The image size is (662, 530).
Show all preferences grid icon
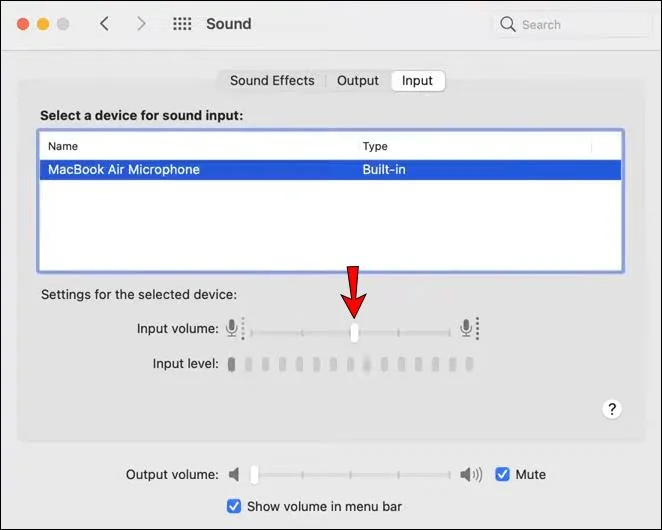click(182, 24)
